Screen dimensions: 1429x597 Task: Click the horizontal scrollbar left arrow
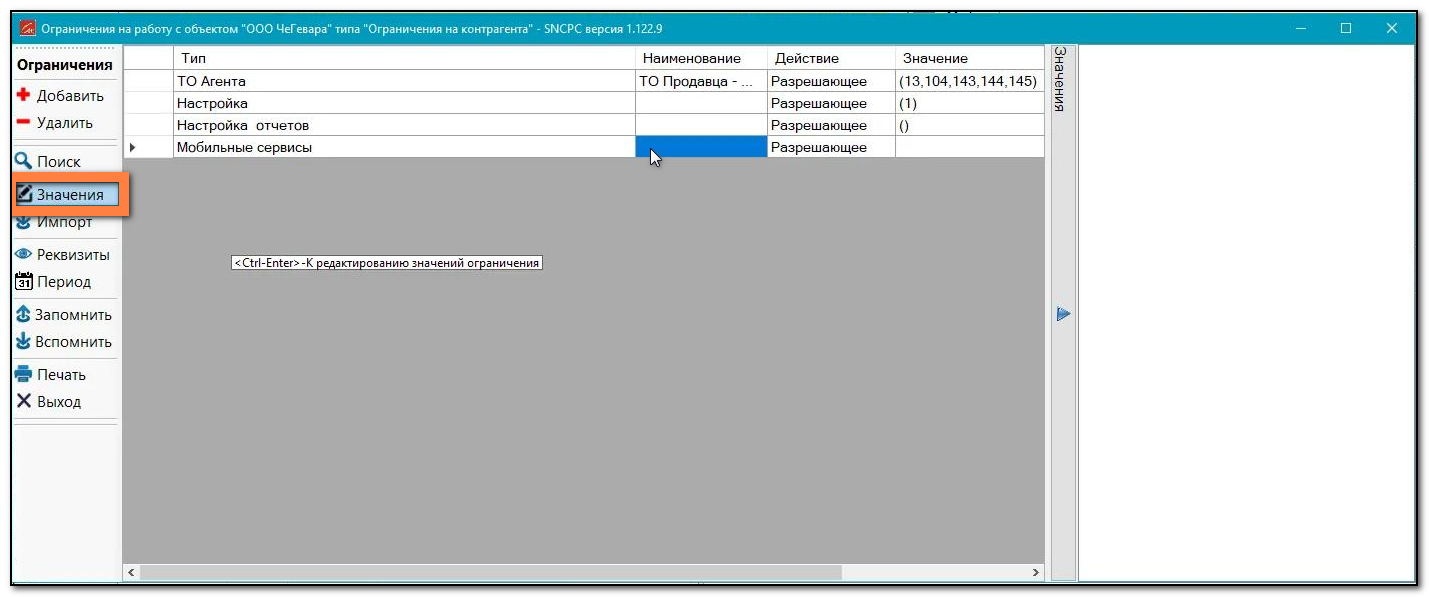132,572
